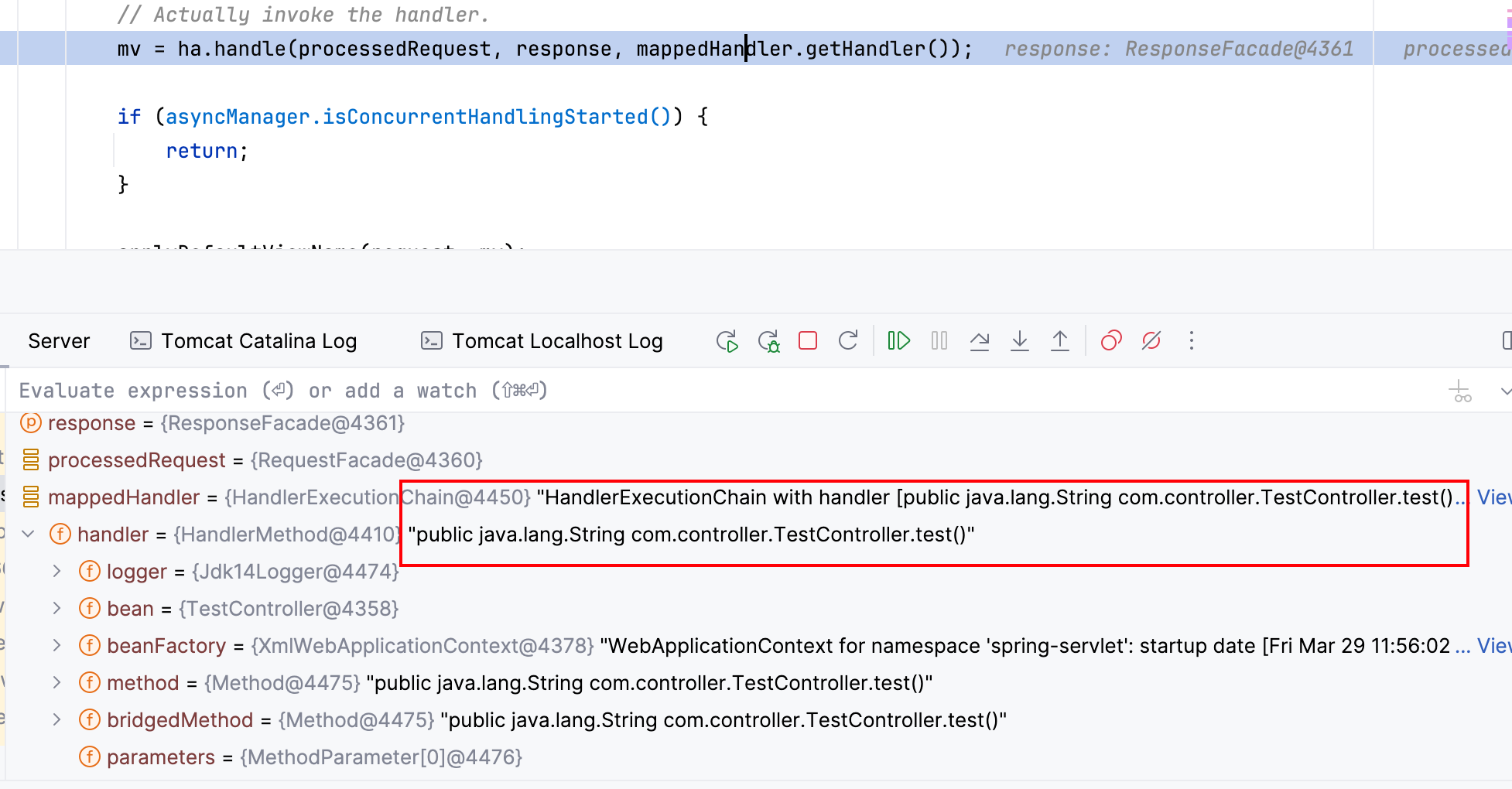View all breakpoints
Screen dimensions: 1512x789
point(1111,340)
